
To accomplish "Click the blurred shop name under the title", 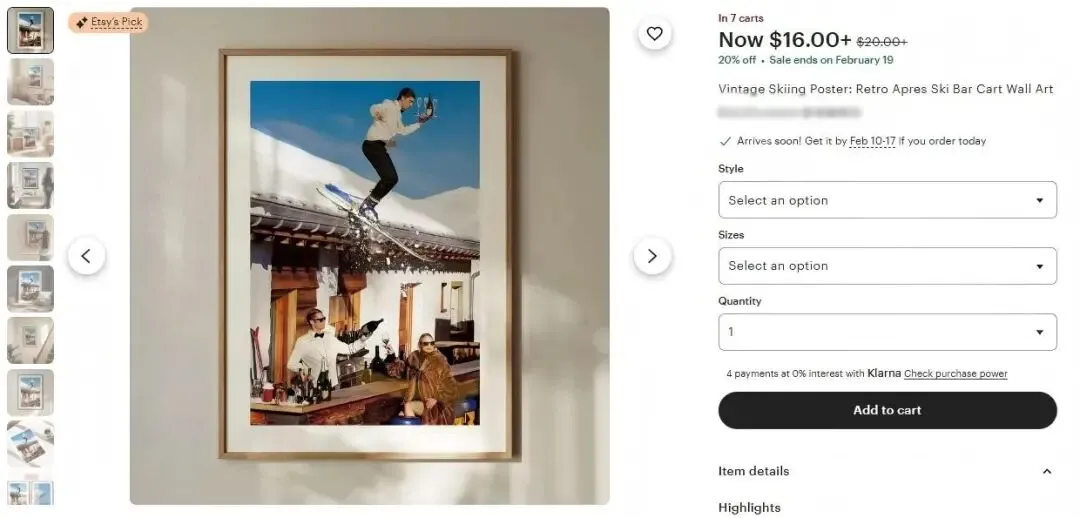I will 789,111.
